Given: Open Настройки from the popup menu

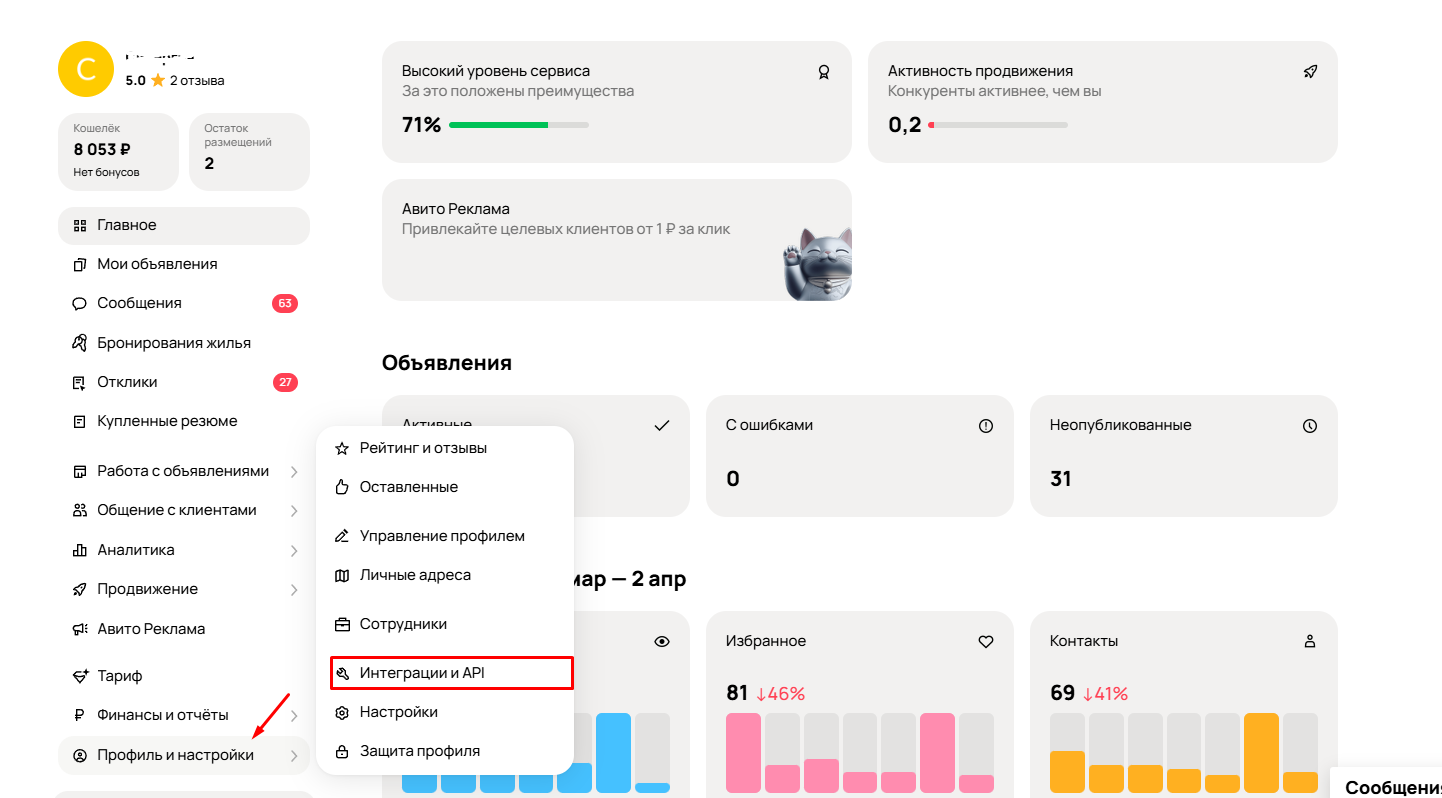Looking at the screenshot, I should click(398, 711).
